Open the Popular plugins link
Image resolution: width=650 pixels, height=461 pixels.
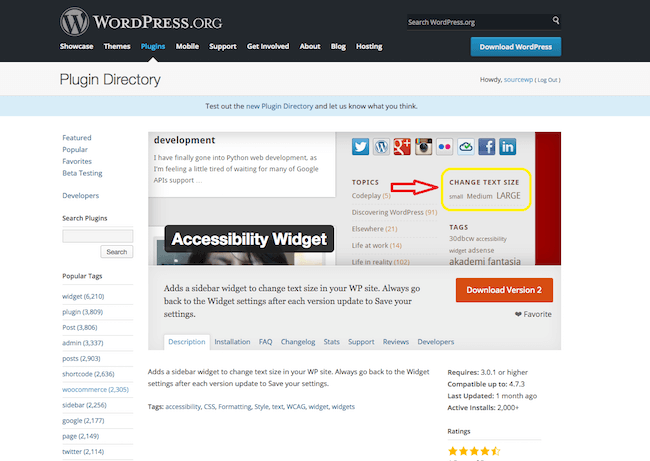click(75, 150)
